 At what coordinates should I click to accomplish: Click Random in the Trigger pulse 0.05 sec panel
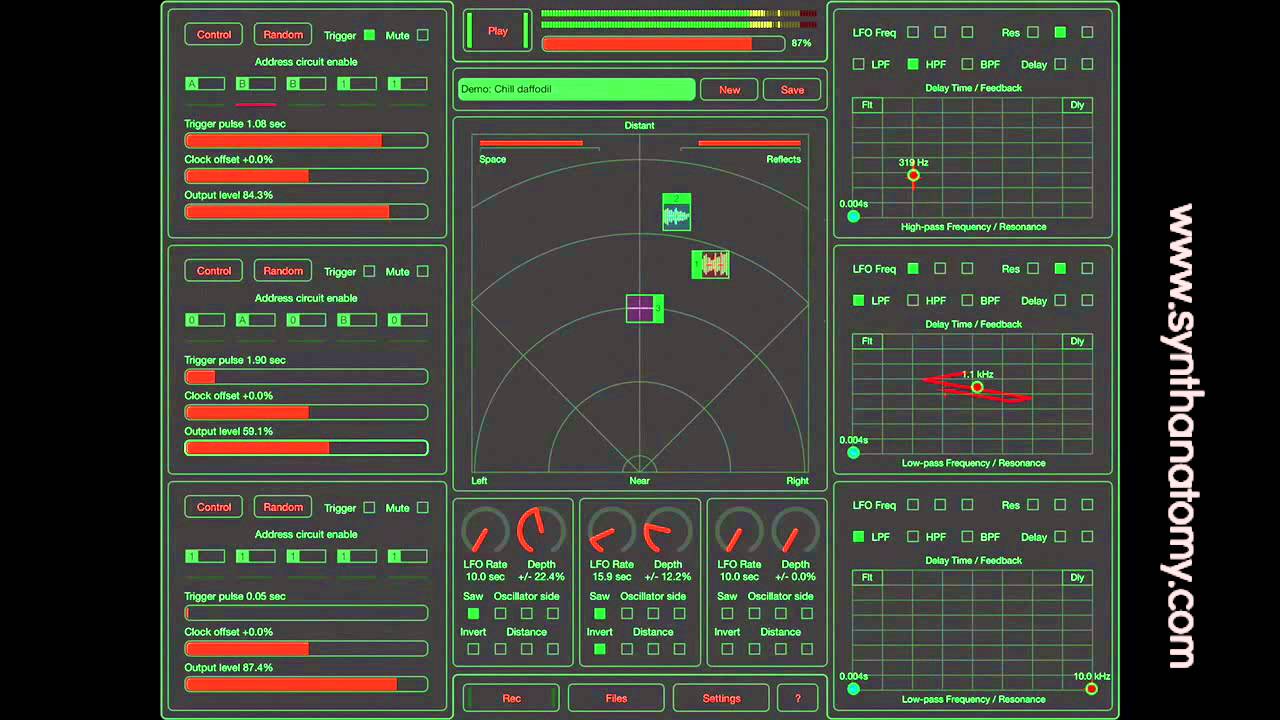283,507
